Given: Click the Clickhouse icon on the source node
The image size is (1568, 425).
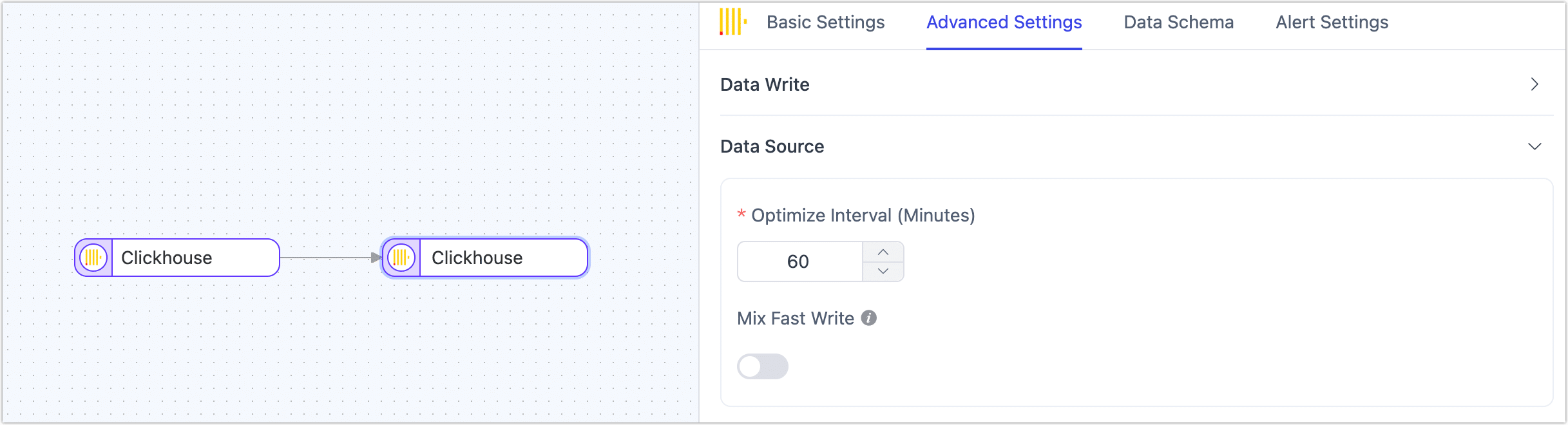Looking at the screenshot, I should (x=94, y=258).
